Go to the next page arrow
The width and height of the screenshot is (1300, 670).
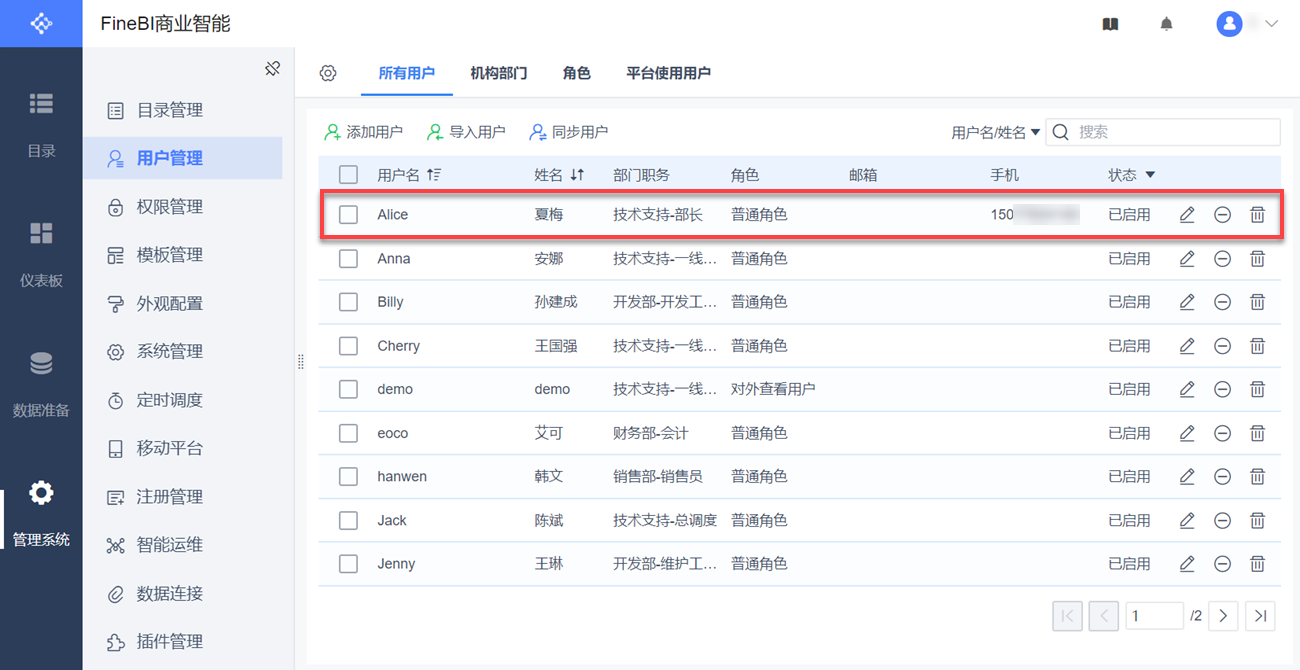pyautogui.click(x=1223, y=616)
